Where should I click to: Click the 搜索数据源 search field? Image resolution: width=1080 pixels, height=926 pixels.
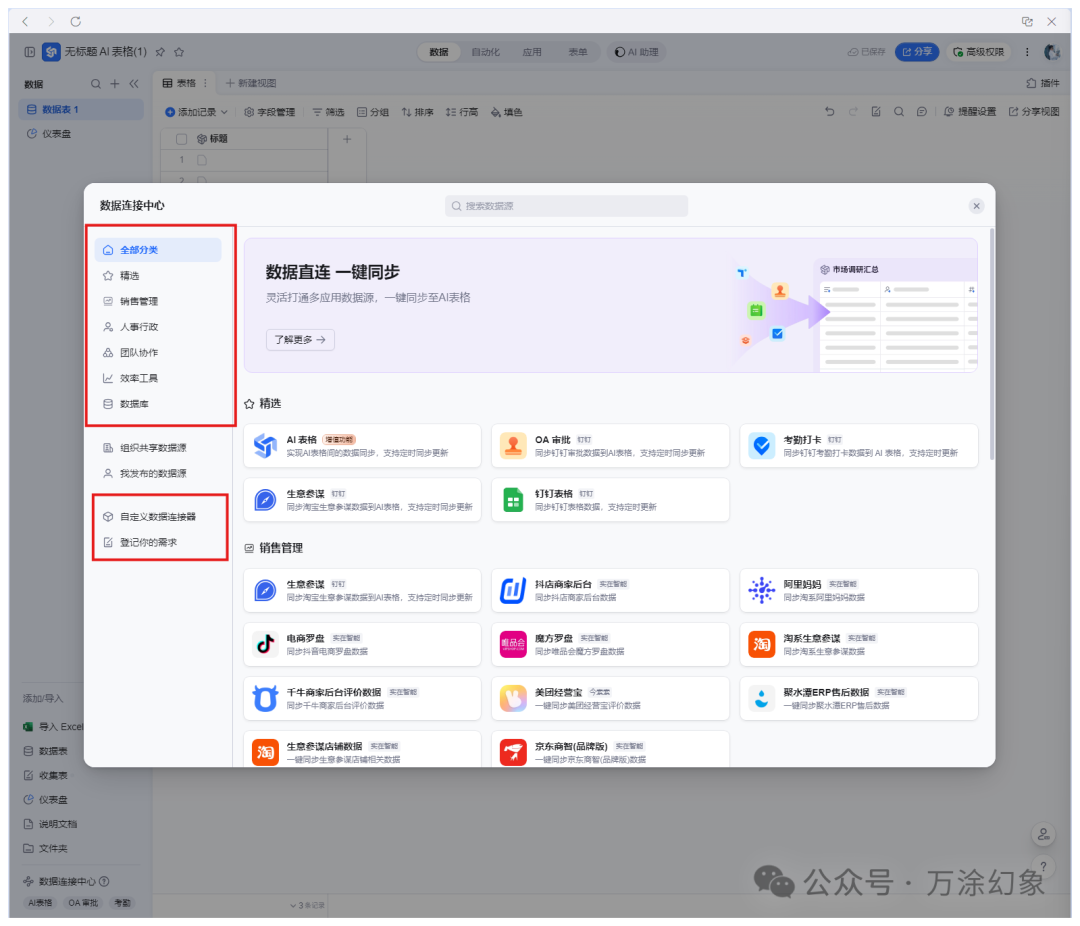tap(565, 205)
